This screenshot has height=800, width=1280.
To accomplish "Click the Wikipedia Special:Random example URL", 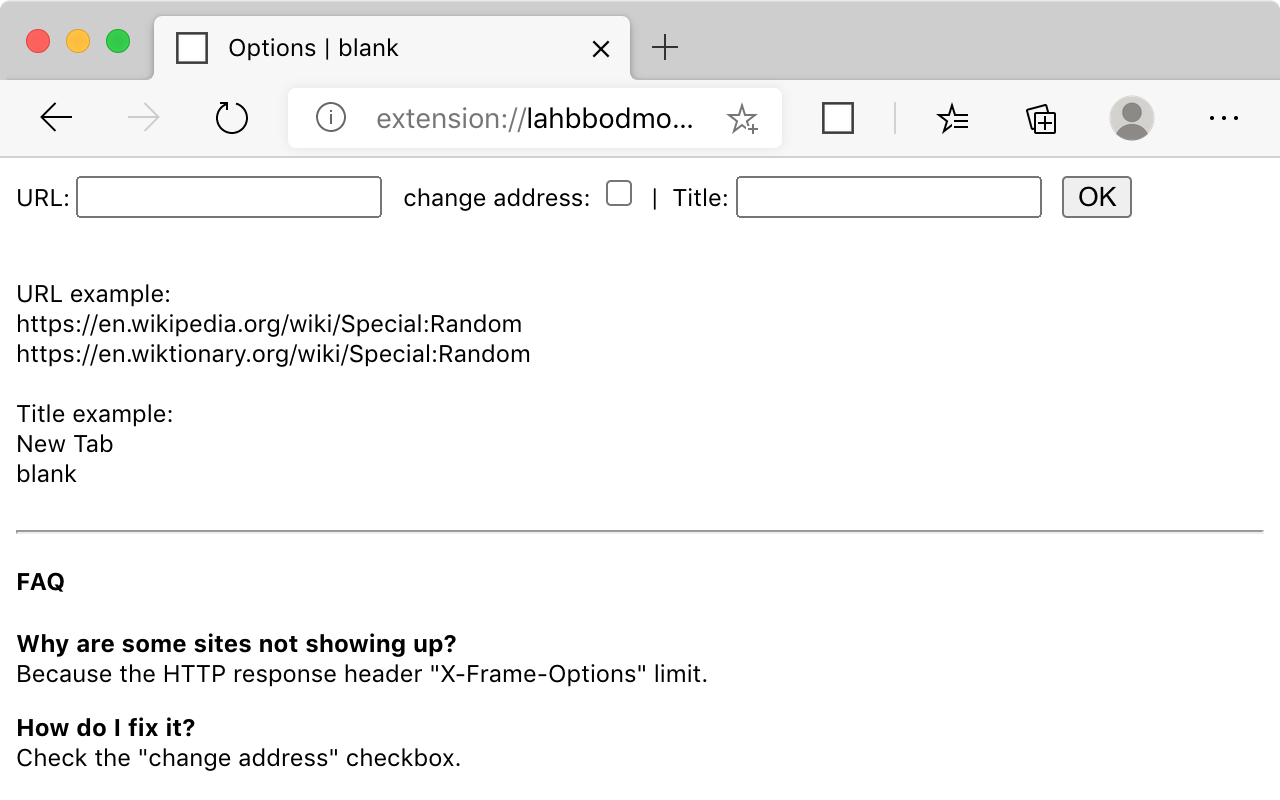I will pyautogui.click(x=269, y=324).
